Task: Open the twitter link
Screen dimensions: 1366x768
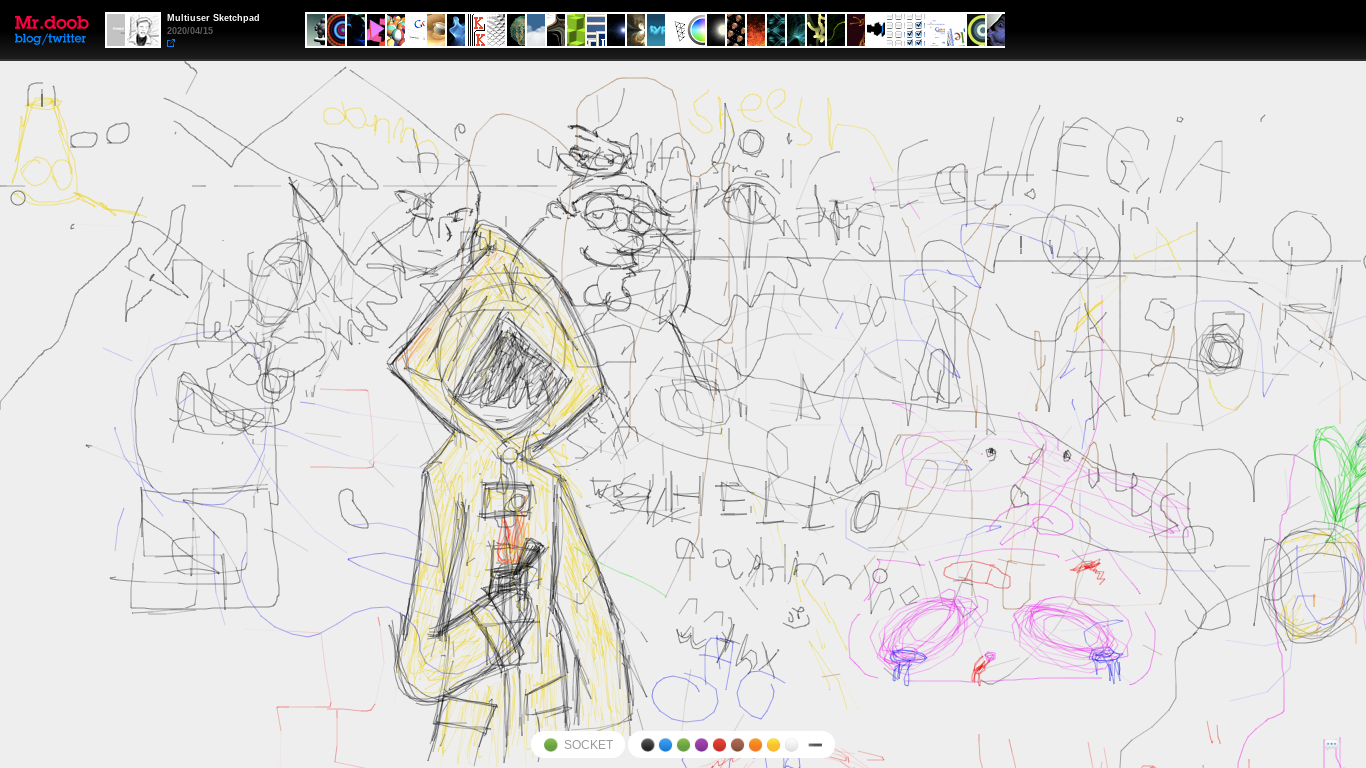Action: [x=68, y=39]
